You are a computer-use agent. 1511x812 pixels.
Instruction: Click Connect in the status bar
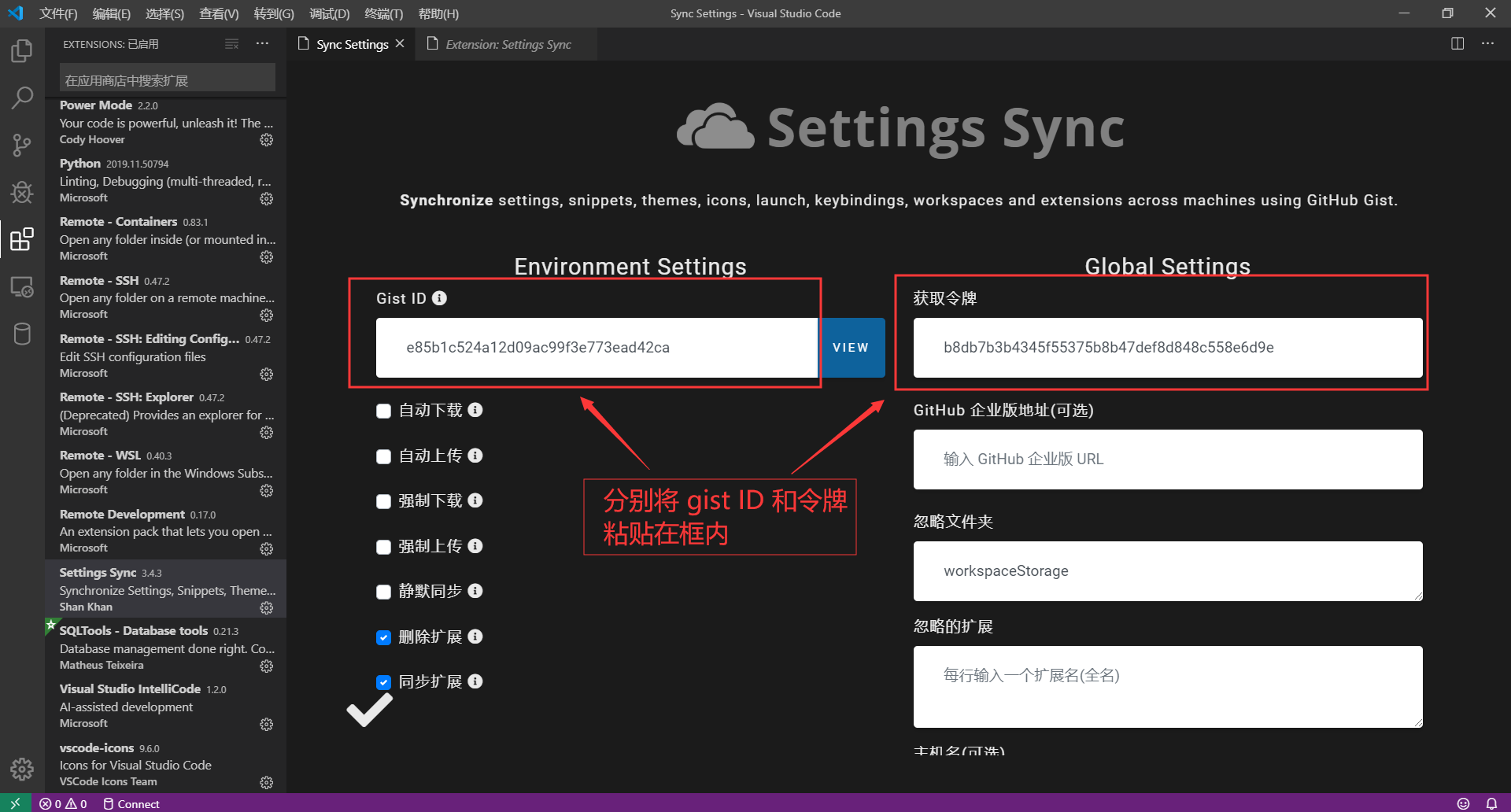coord(131,803)
